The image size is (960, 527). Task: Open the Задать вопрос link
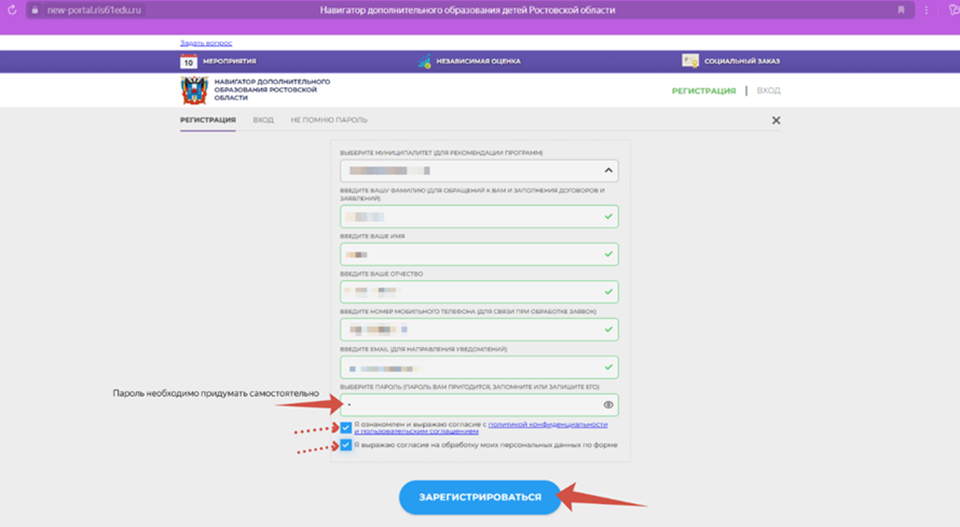tap(206, 43)
